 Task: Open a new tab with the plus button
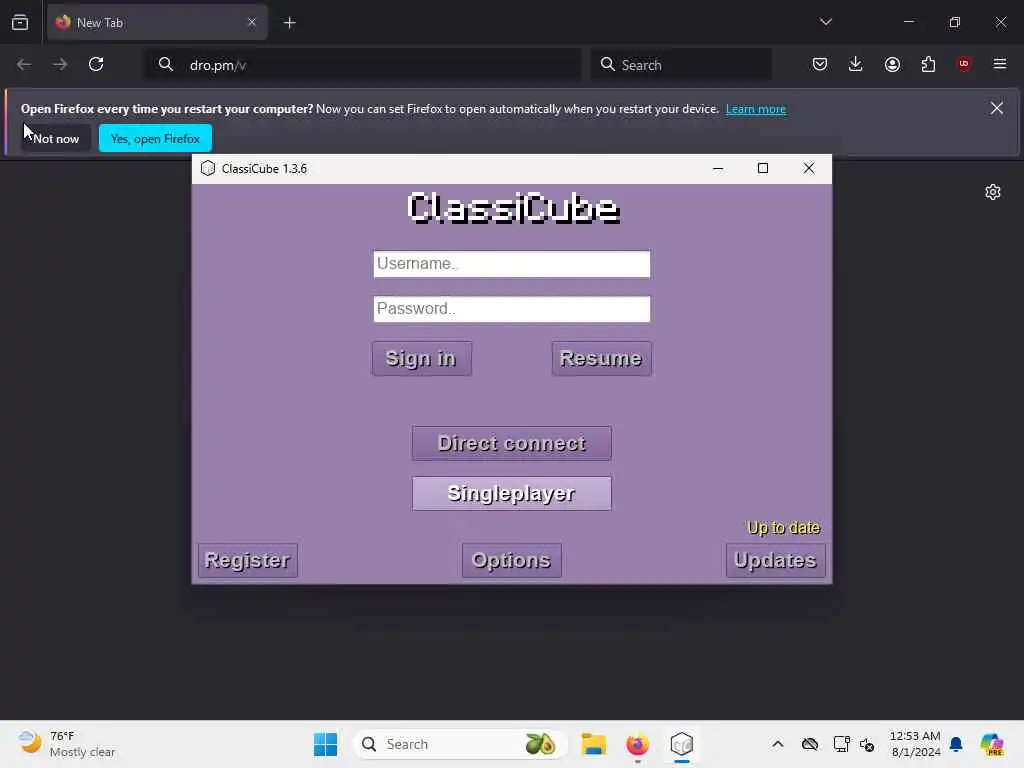[289, 23]
